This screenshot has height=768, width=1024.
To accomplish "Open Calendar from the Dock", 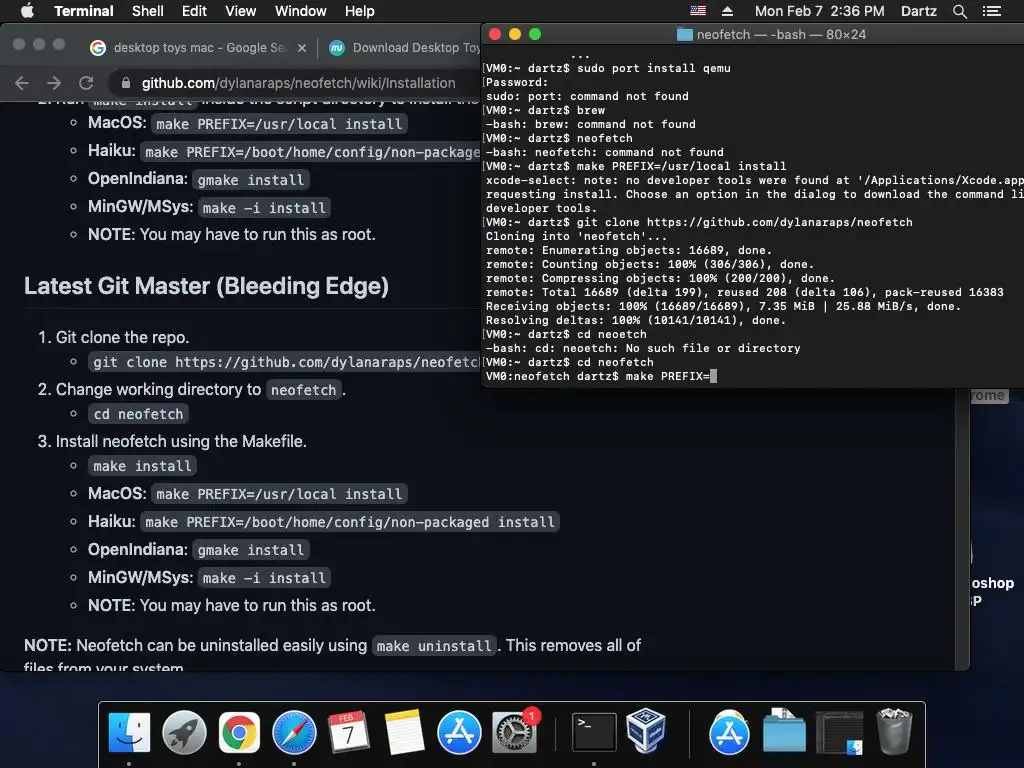I will [x=349, y=732].
